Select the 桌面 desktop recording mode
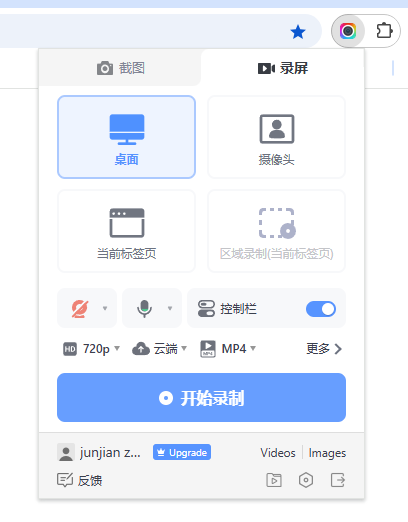408x522 pixels. pyautogui.click(x=126, y=137)
